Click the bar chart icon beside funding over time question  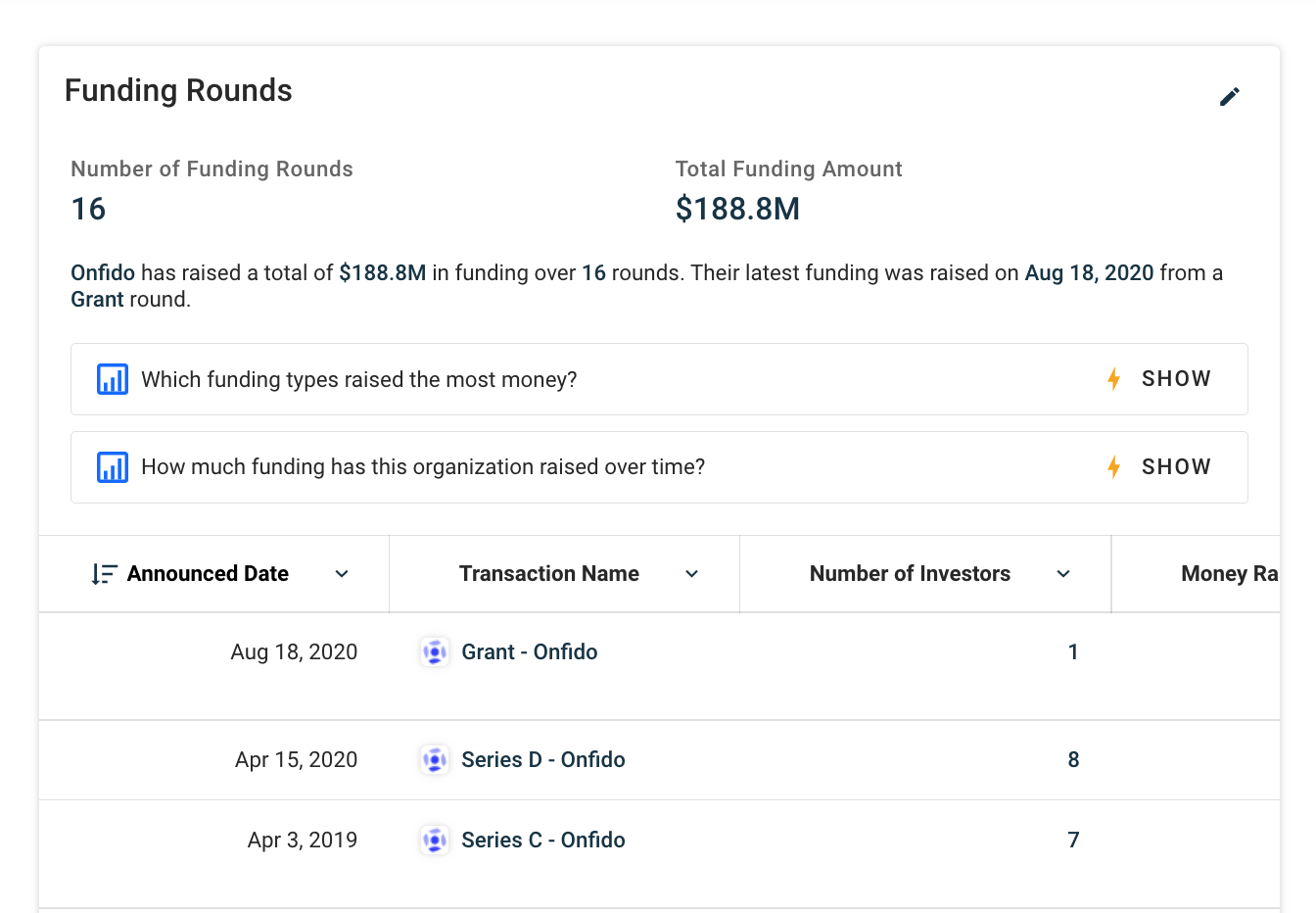[x=113, y=467]
